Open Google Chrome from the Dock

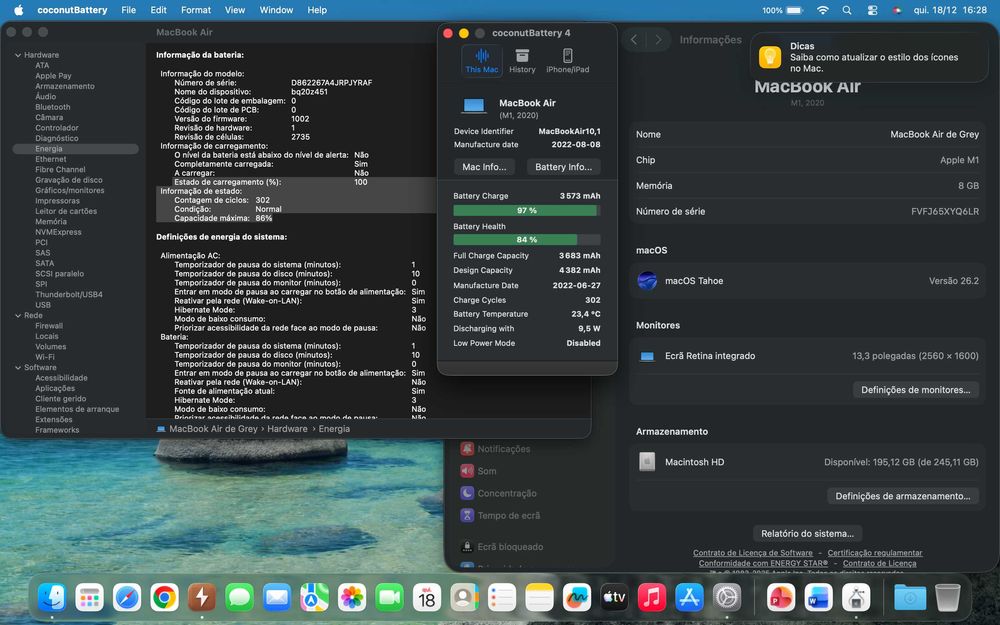coord(165,598)
